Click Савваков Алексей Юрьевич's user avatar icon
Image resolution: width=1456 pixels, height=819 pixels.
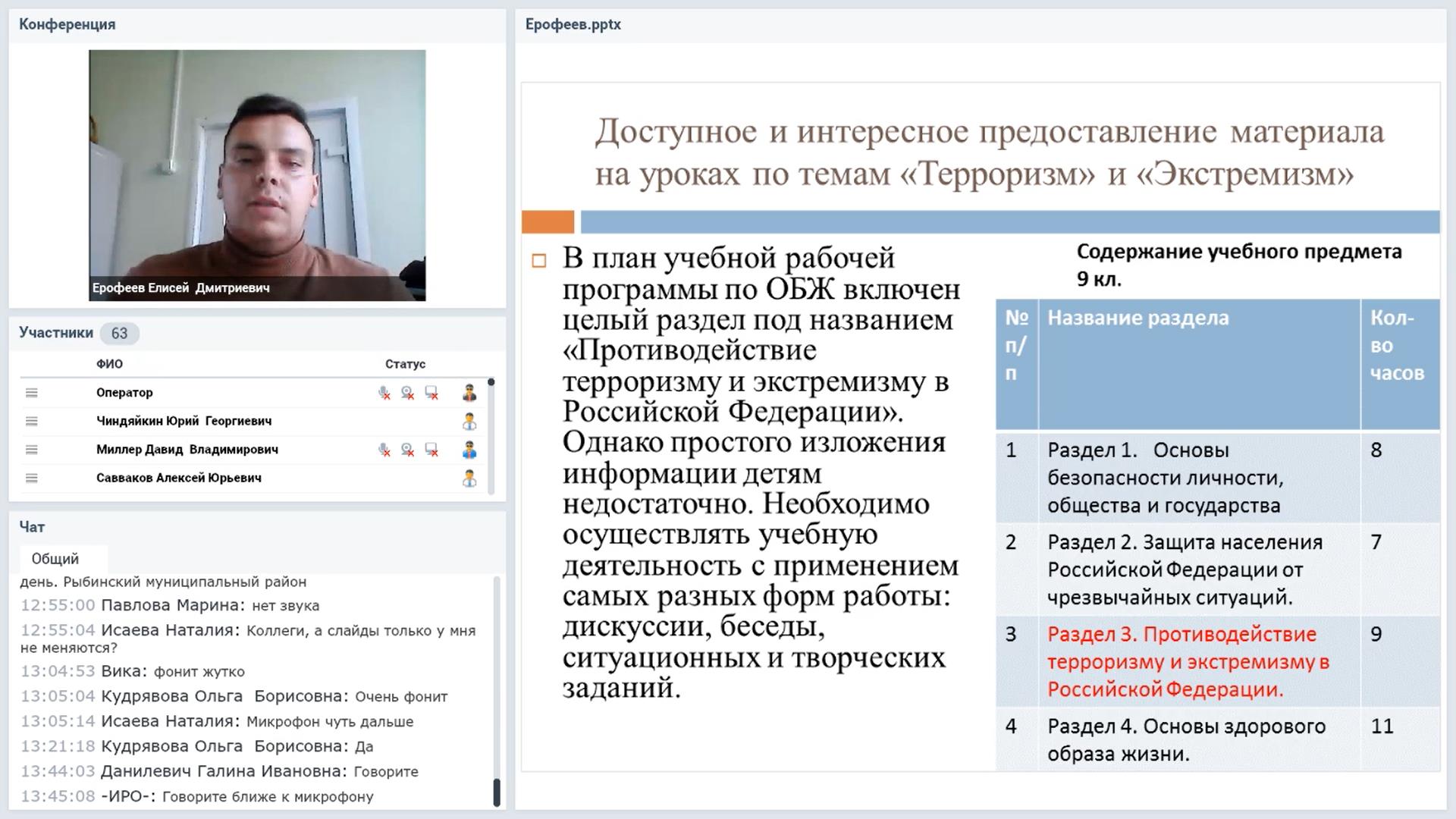[469, 478]
